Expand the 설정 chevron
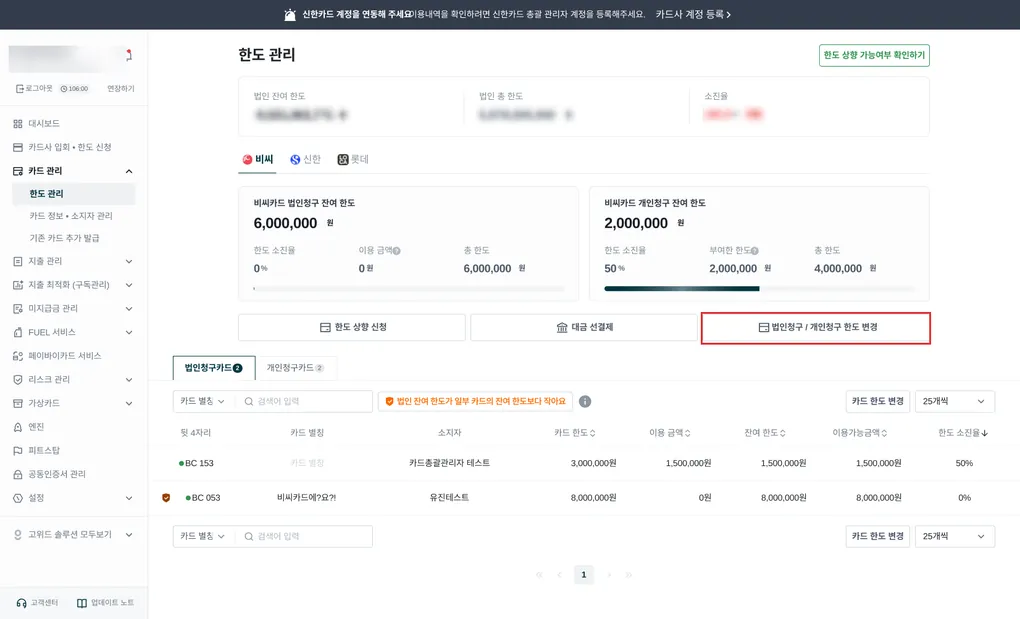 tap(129, 498)
